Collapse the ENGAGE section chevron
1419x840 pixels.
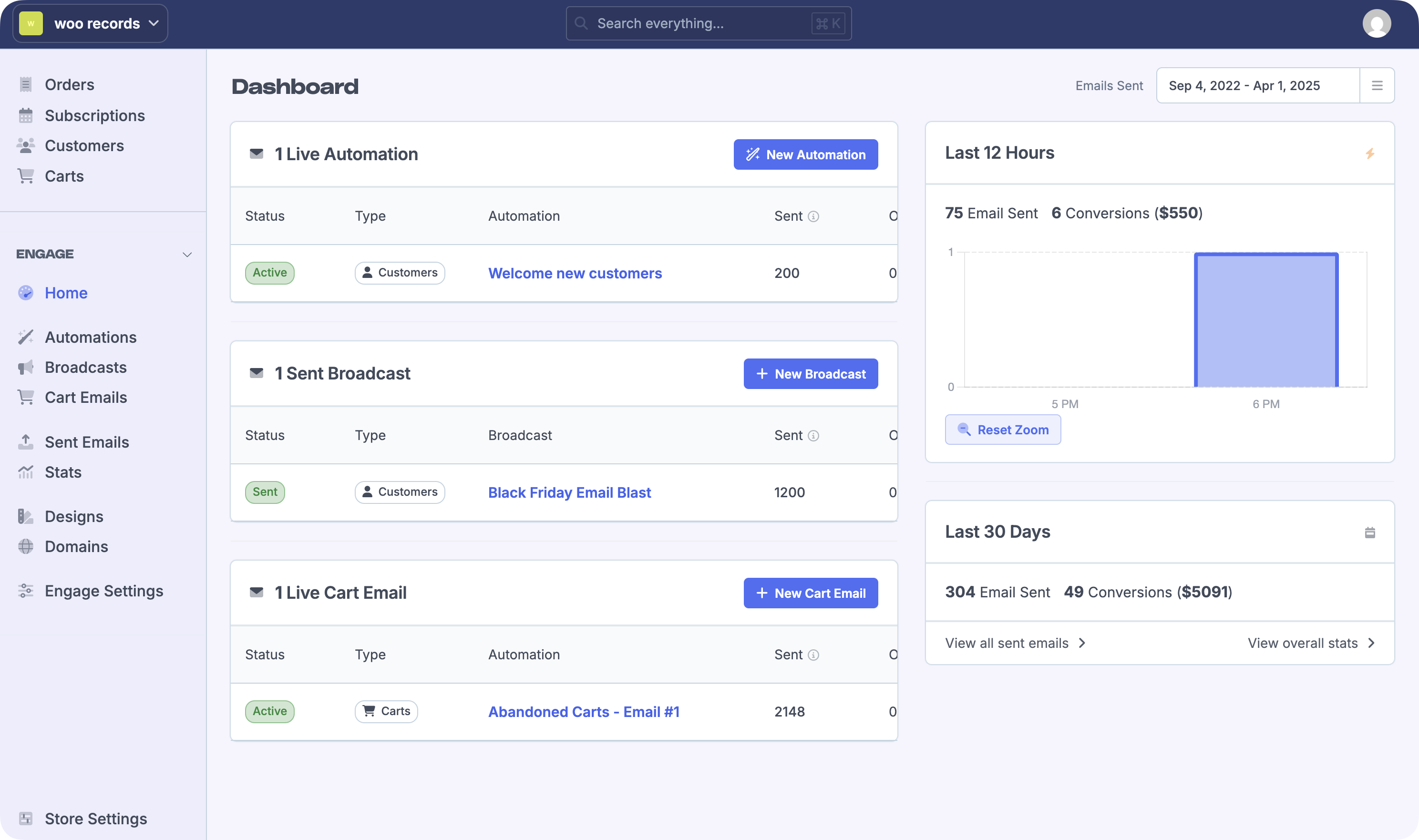[187, 255]
